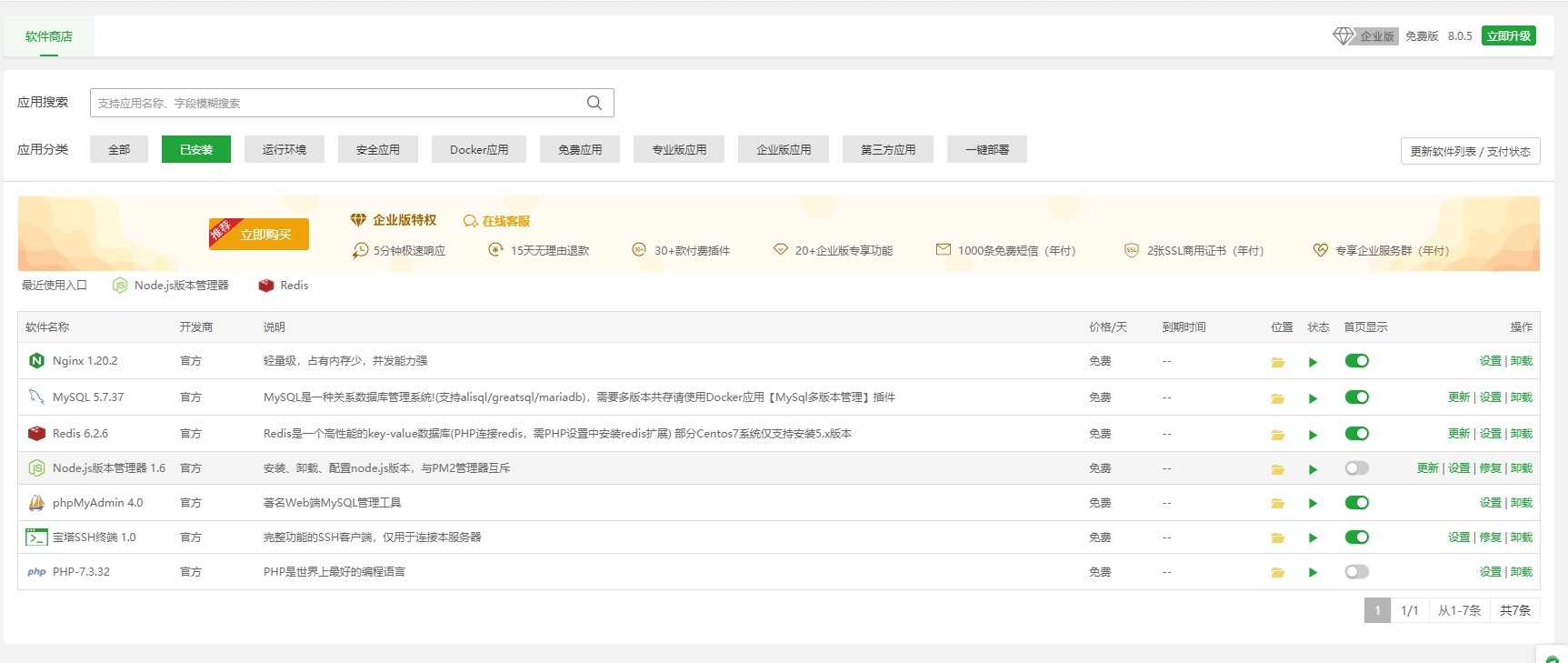The image size is (1568, 663).
Task: Select the 第三方应用 category
Action: [888, 149]
